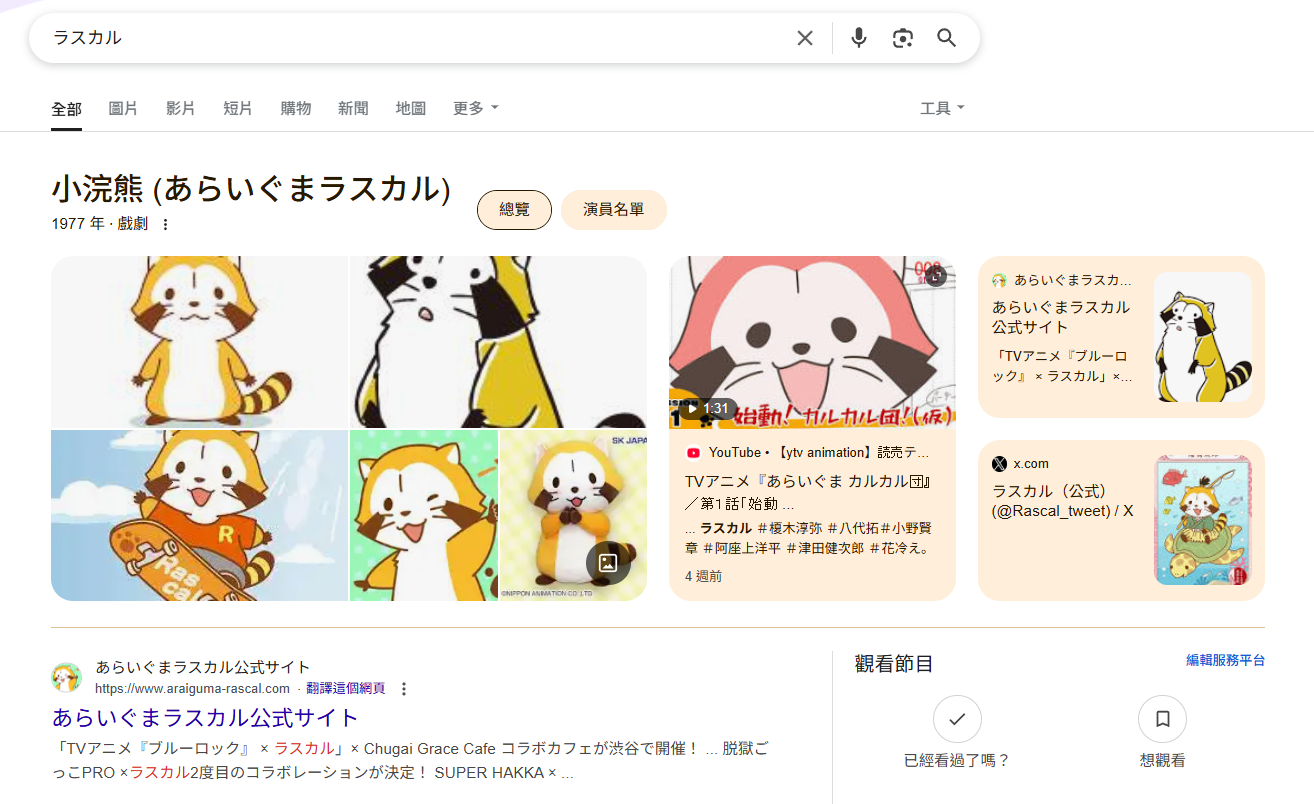Click the 4 週前 timestamp text
Viewport: 1314px width, 804px height.
point(704,577)
